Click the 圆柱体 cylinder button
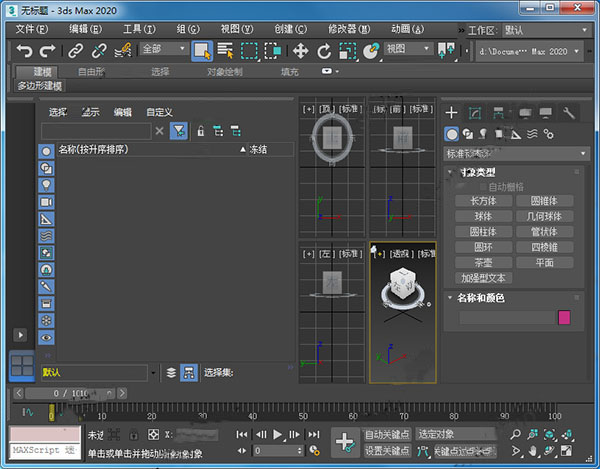The image size is (600, 469). coord(483,231)
